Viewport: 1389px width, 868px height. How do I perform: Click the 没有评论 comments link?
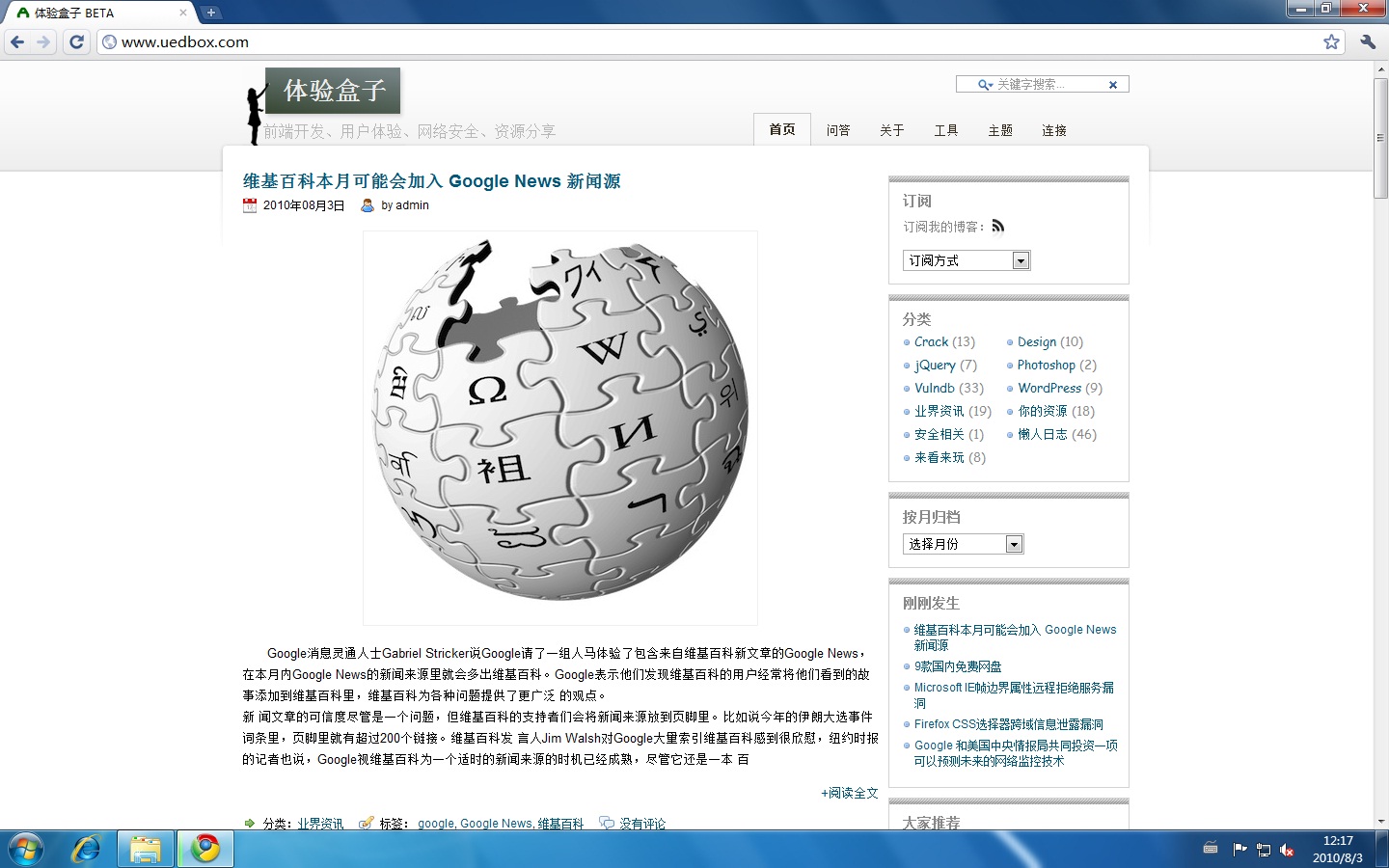pos(642,824)
